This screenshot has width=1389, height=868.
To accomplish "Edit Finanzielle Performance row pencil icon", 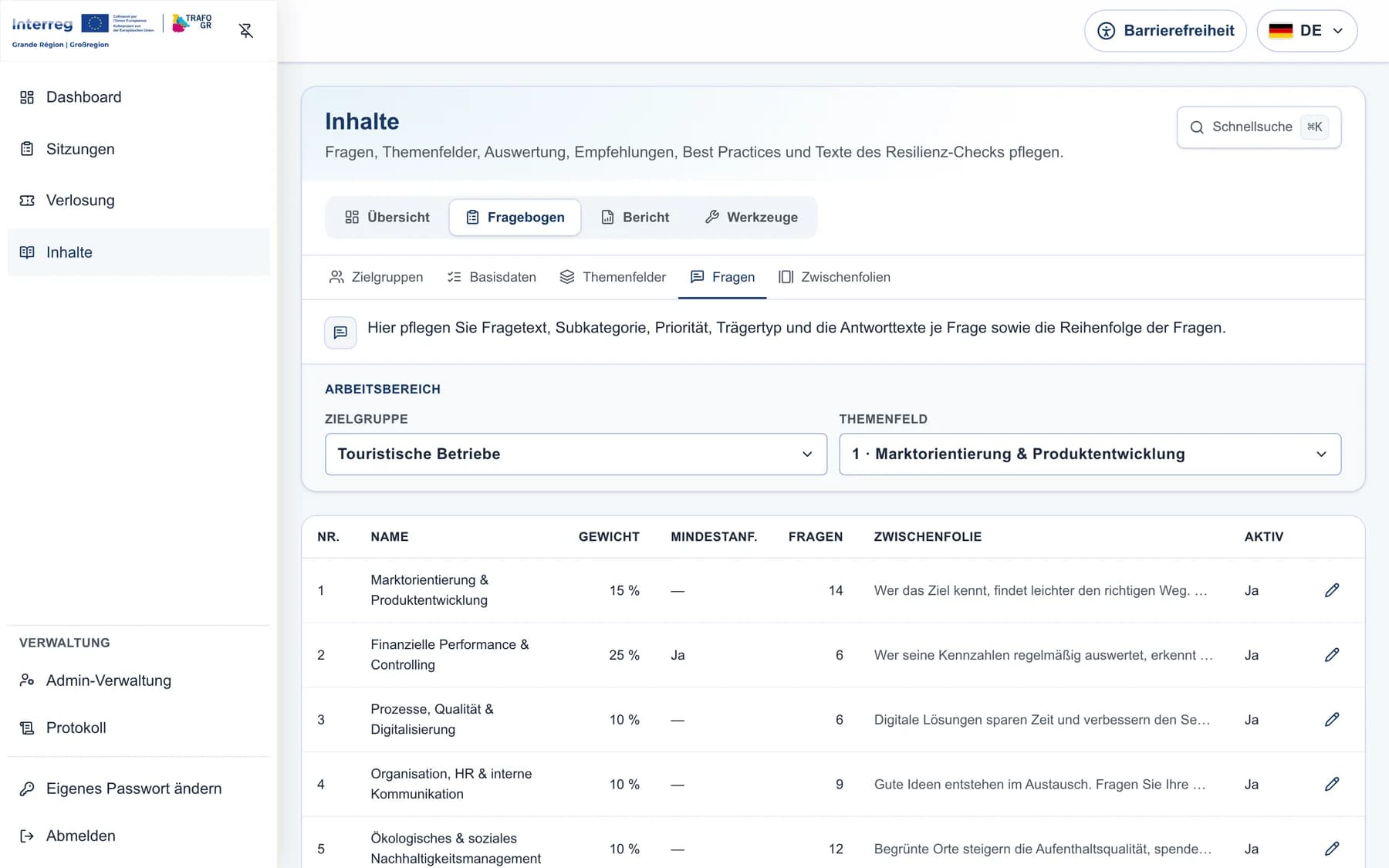I will click(x=1332, y=655).
